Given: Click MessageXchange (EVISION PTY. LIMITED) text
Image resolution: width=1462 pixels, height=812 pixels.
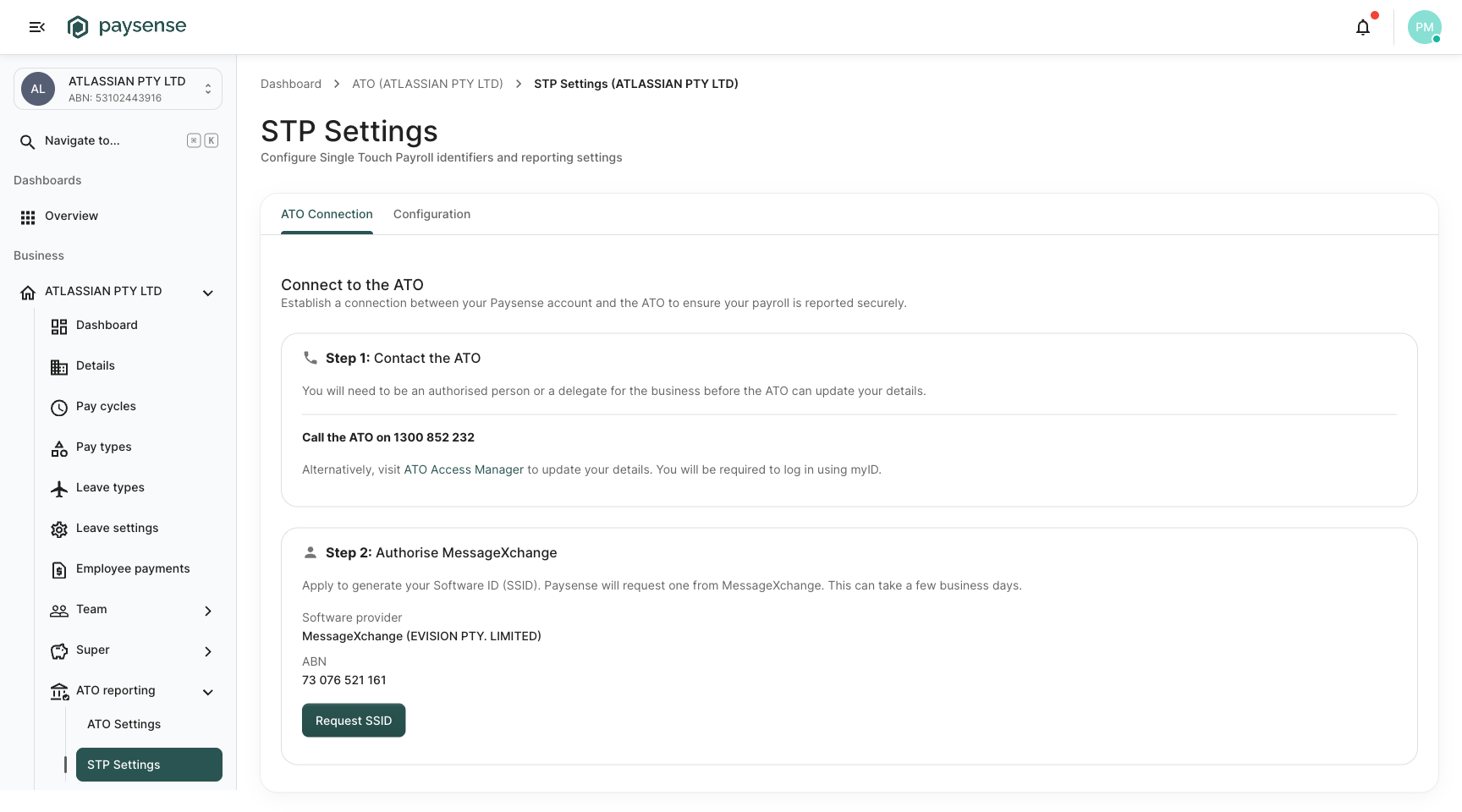Looking at the screenshot, I should click(x=421, y=636).
